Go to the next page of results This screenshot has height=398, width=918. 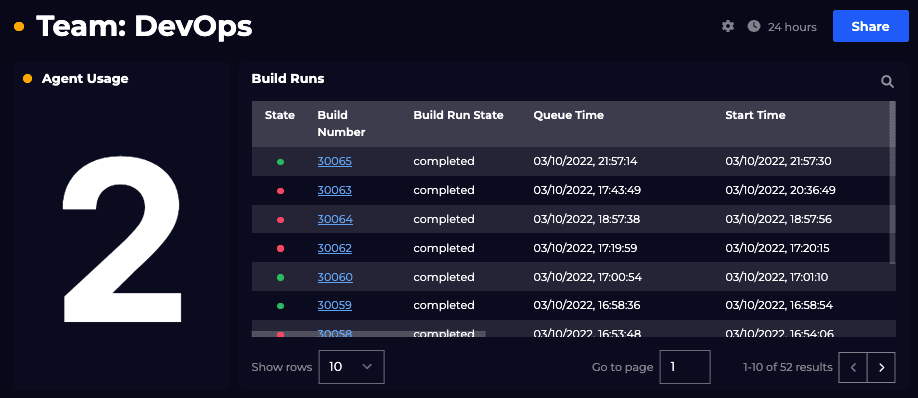tap(881, 368)
